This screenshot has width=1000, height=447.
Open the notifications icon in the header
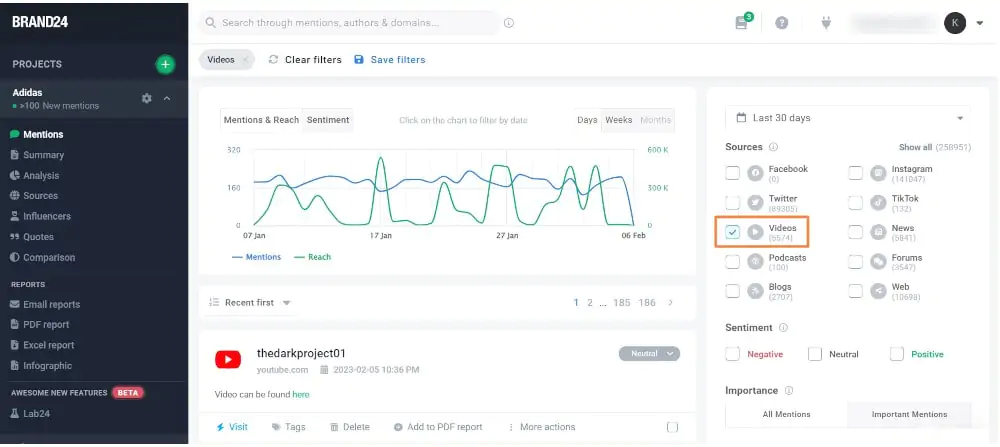tap(742, 23)
